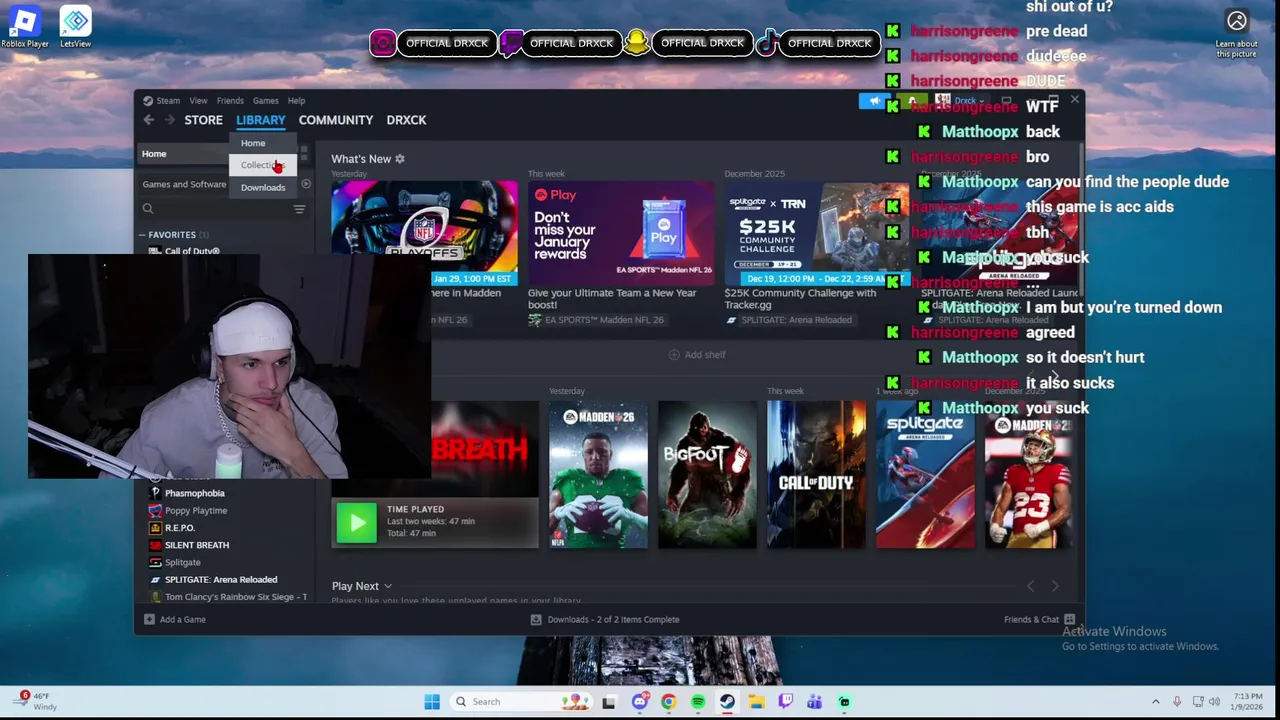Show hidden system tray icons

1155,702
